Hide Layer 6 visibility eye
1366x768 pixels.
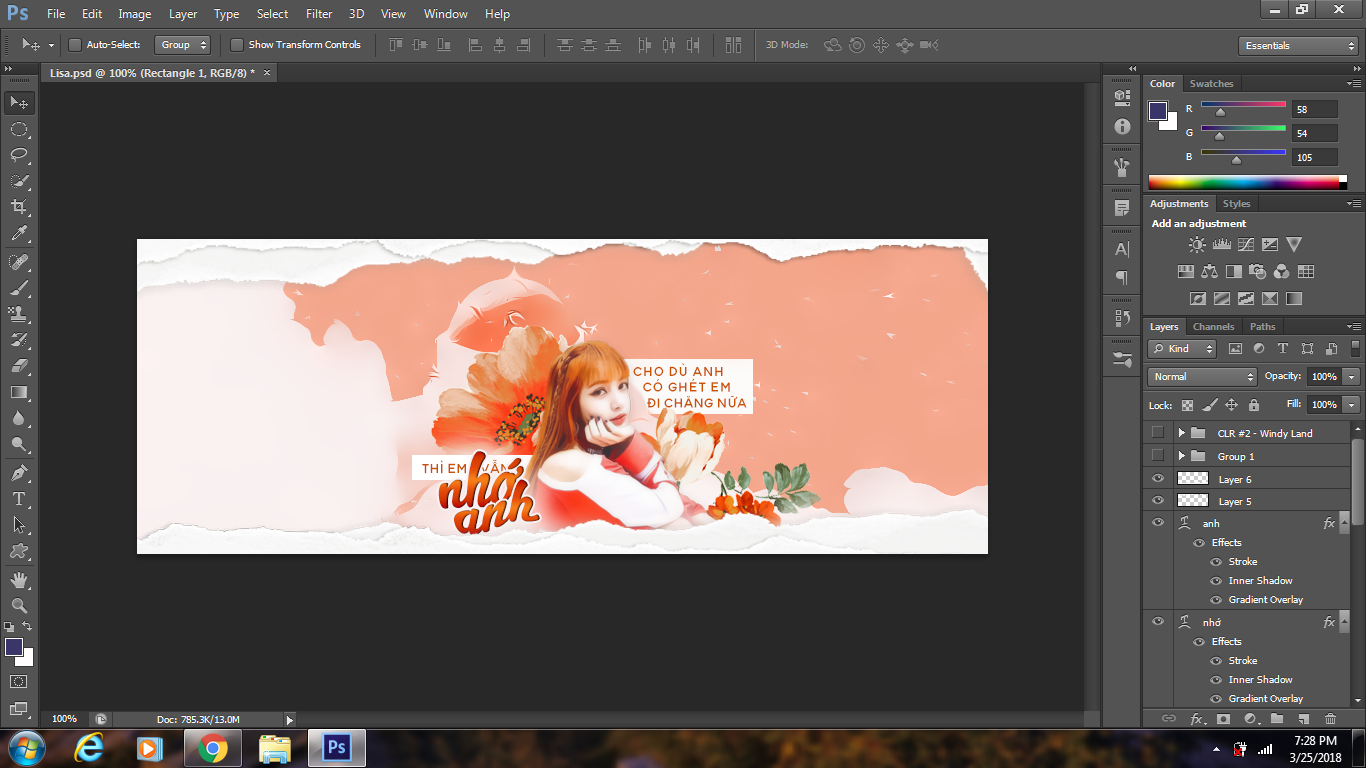tap(1158, 478)
